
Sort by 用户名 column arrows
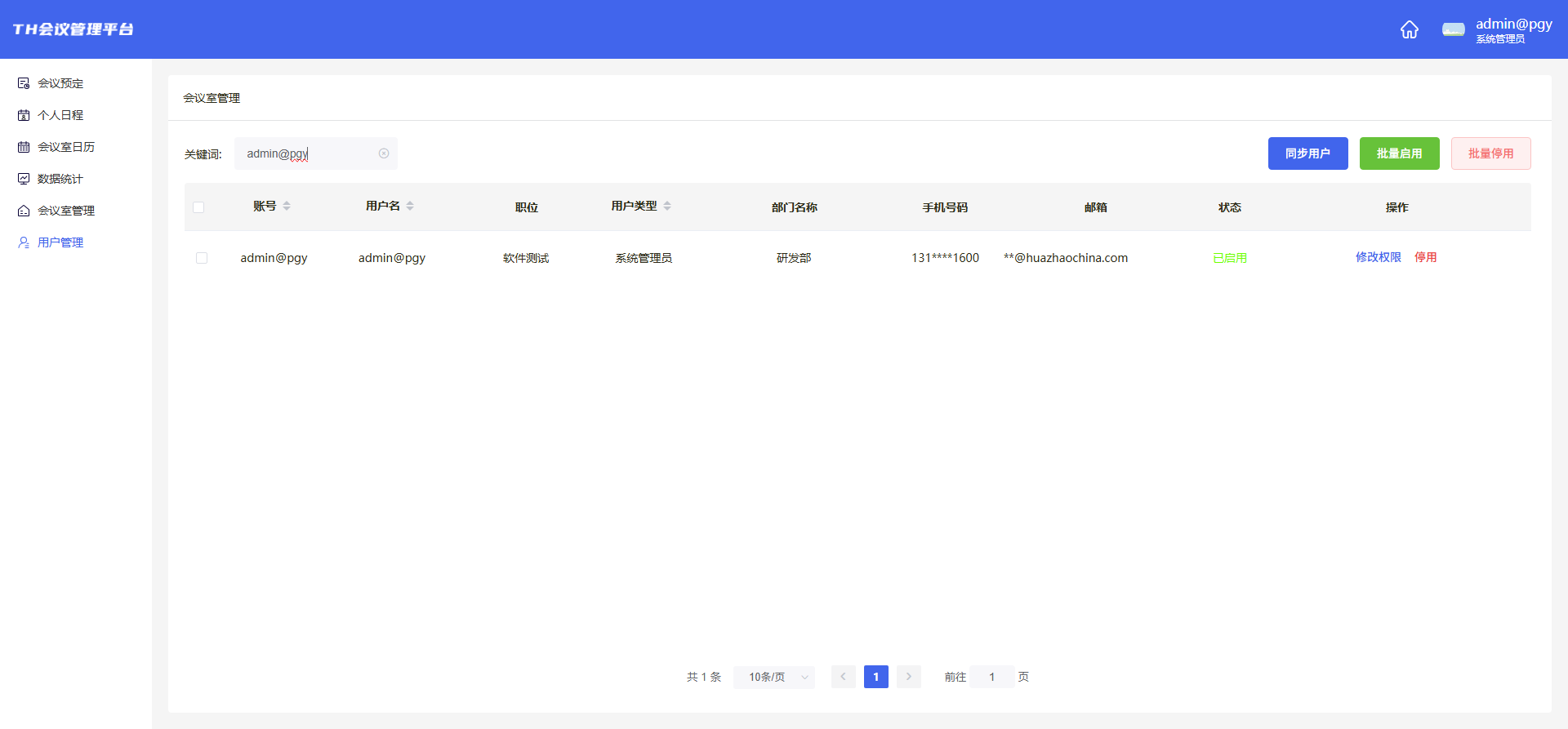[410, 206]
